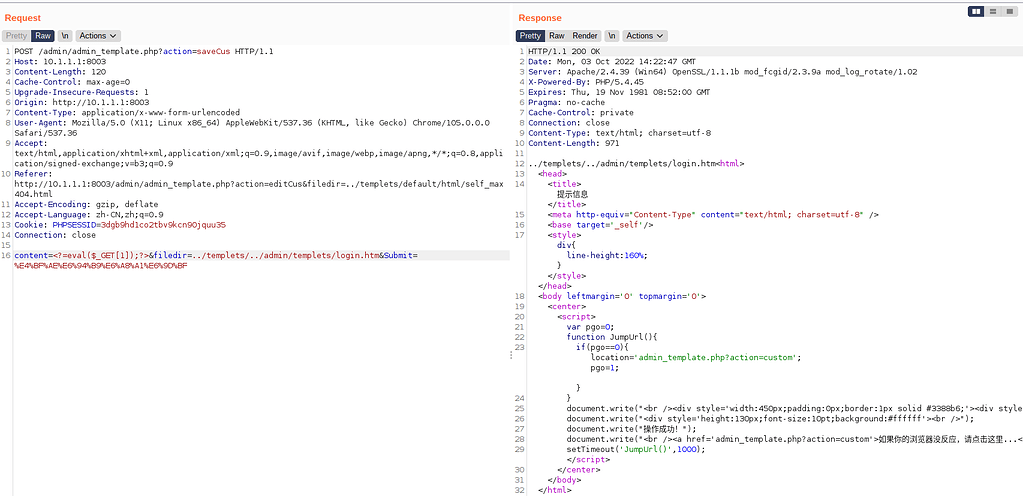Image resolution: width=1023 pixels, height=496 pixels.
Task: Open the Render tab in the Response panel
Action: pos(585,36)
